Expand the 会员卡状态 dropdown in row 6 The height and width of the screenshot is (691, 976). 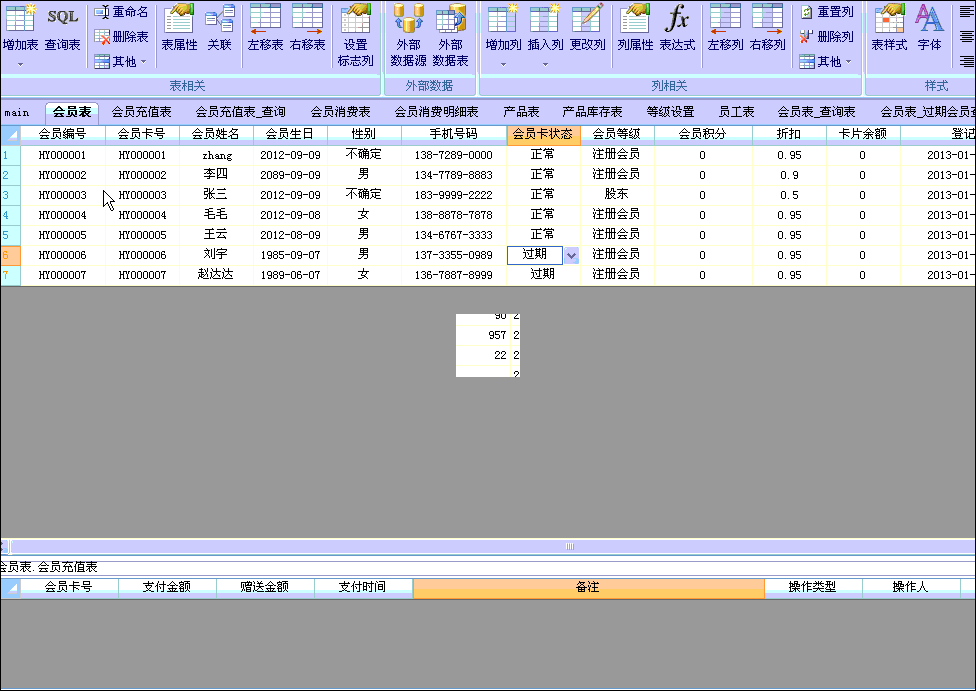[x=571, y=255]
